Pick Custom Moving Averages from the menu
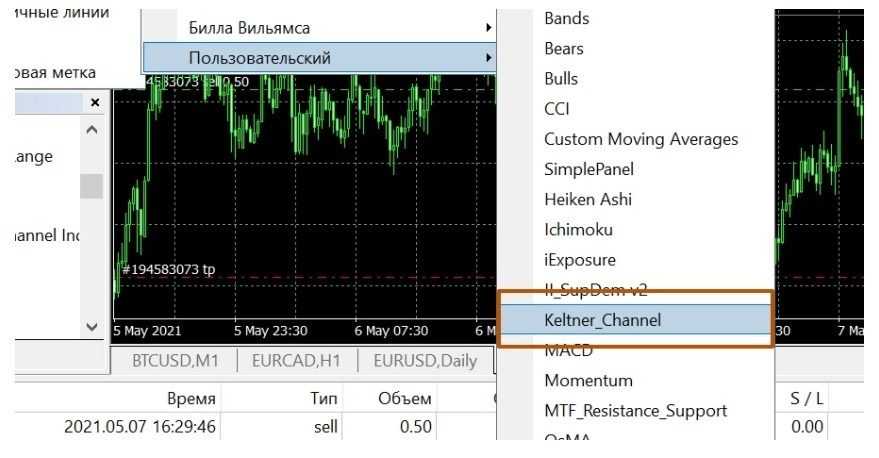The height and width of the screenshot is (458, 879). click(640, 139)
